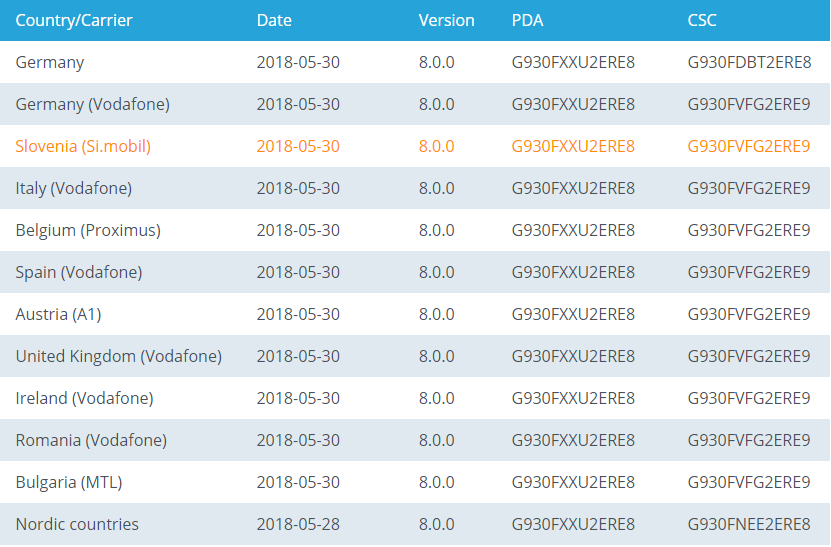This screenshot has width=831, height=547.
Task: Open the Slovenia (Si.mobil) firmware link
Action: coord(83,146)
